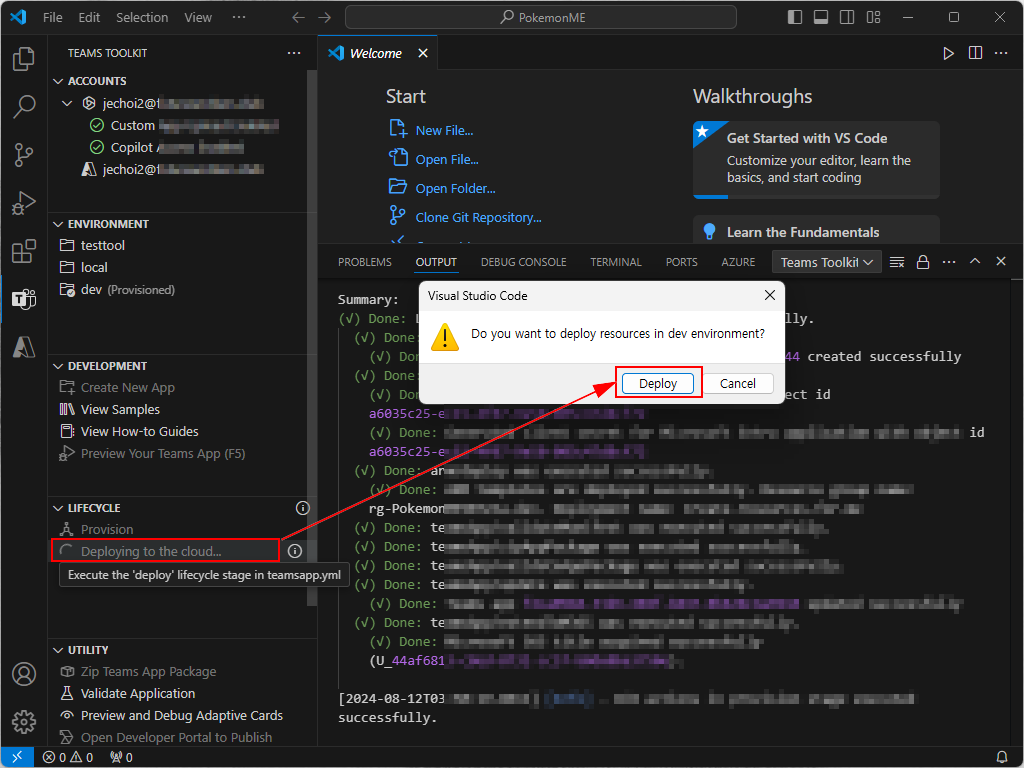Screen dimensions: 1024x768
Task: Show info for Deploying to the cloud
Action: point(295,551)
